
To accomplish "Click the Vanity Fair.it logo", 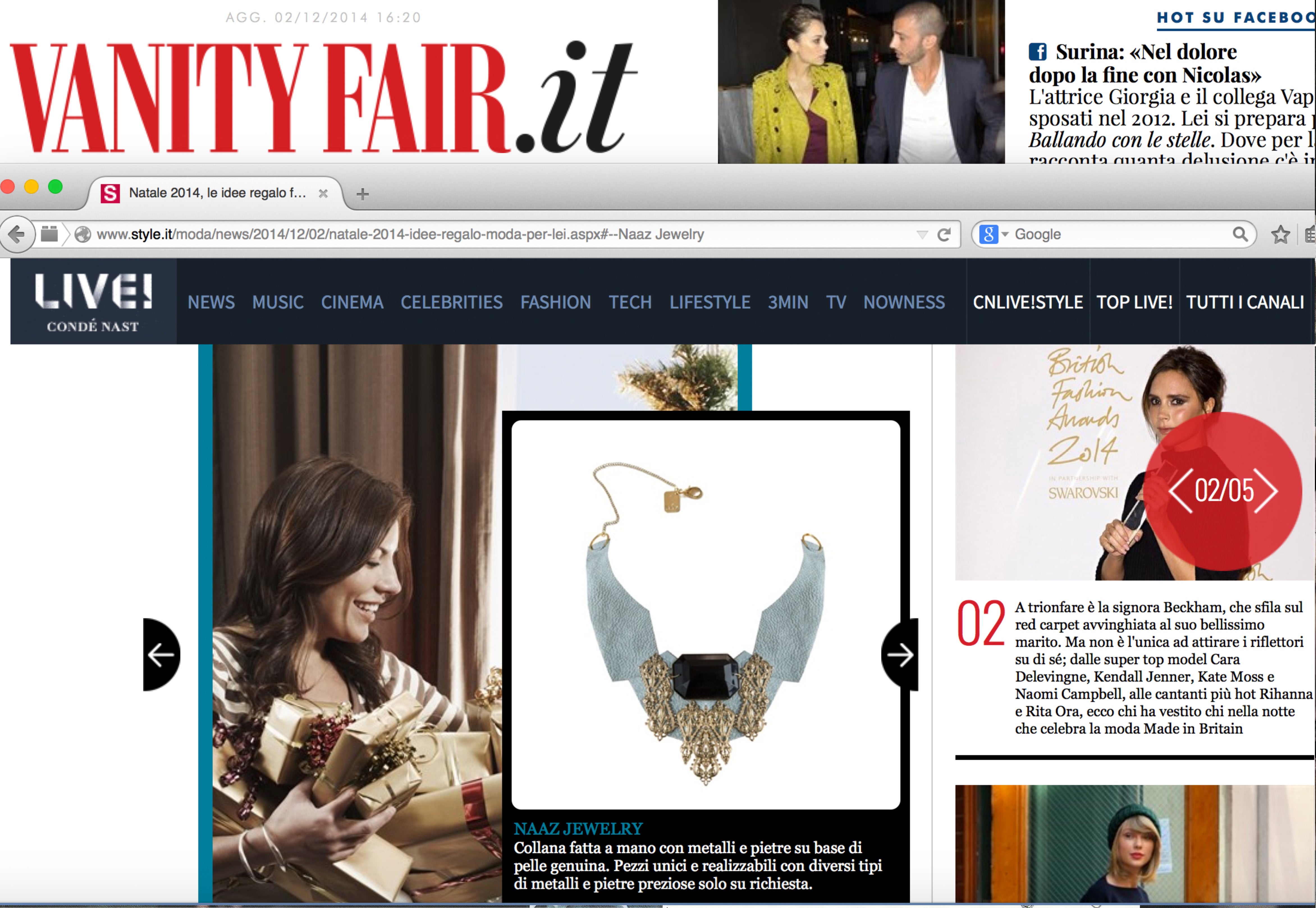I will tap(323, 97).
